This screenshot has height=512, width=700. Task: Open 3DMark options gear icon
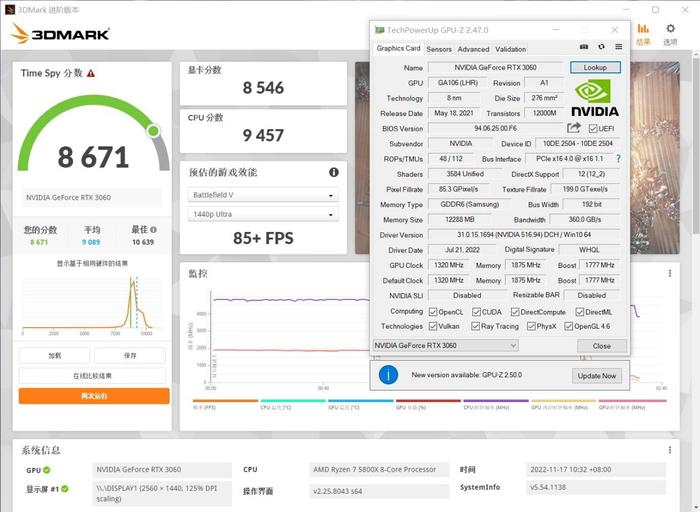pos(670,29)
